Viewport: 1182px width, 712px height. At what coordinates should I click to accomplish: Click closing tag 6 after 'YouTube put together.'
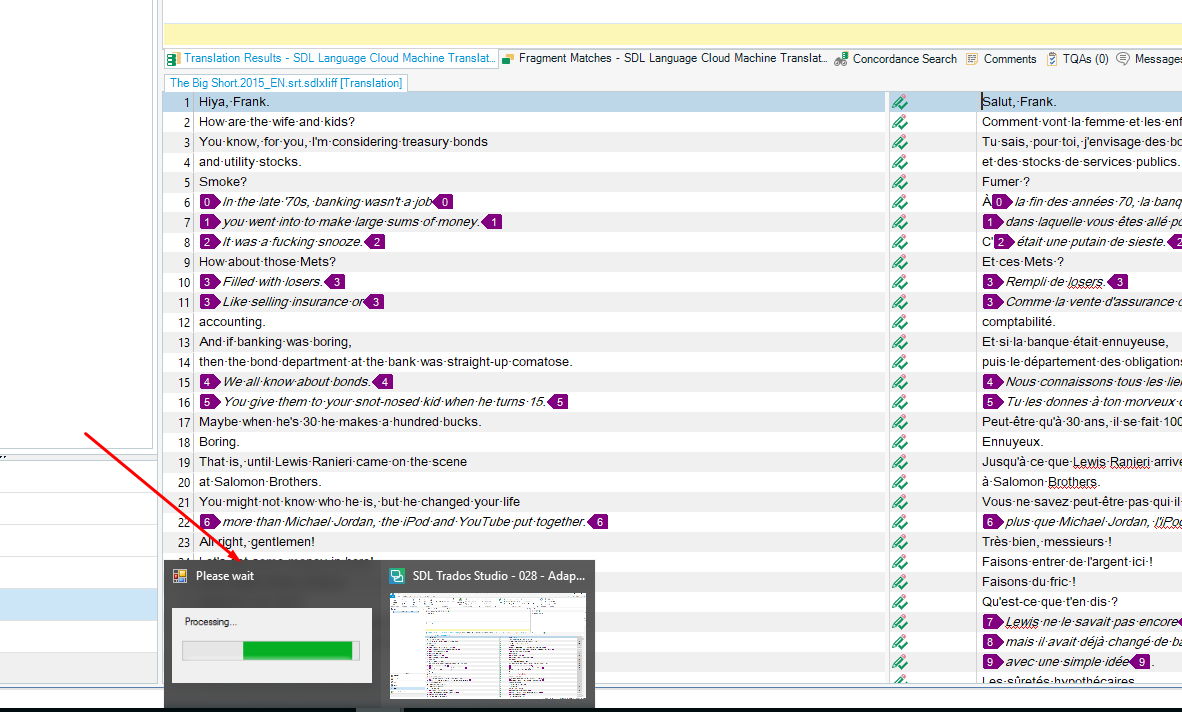(599, 522)
